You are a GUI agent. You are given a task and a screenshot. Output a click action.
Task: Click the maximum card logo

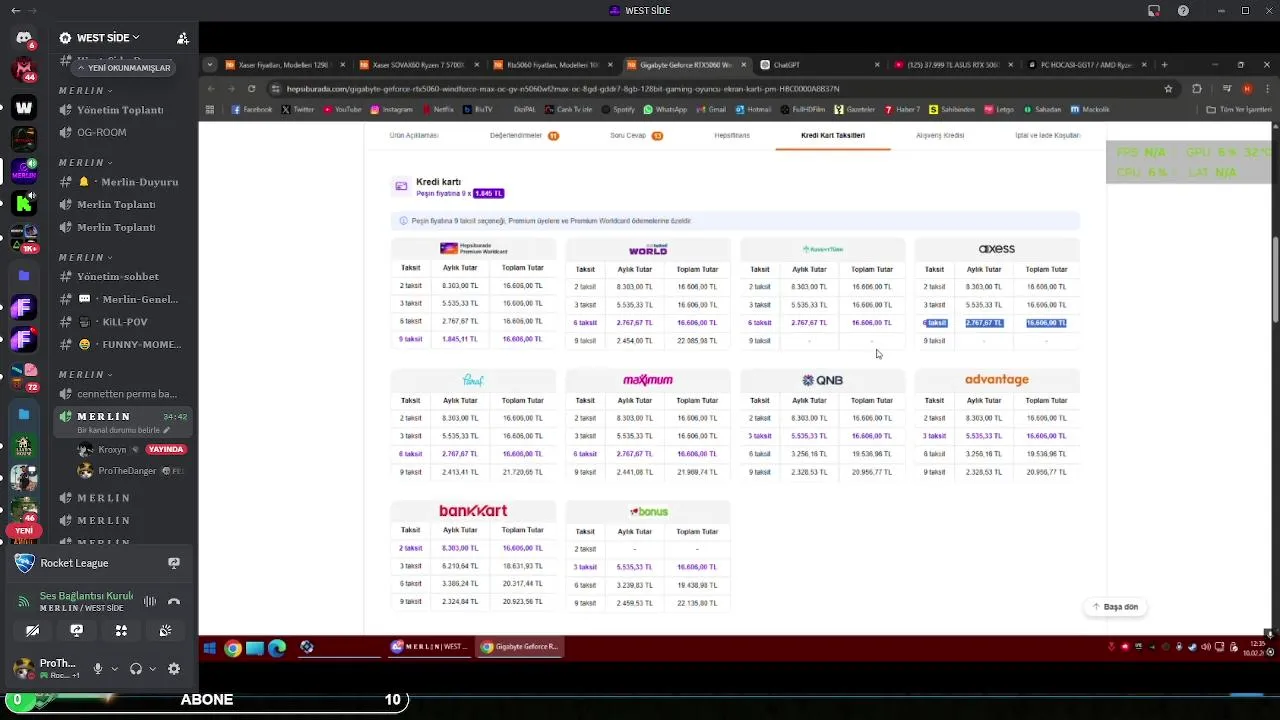648,380
